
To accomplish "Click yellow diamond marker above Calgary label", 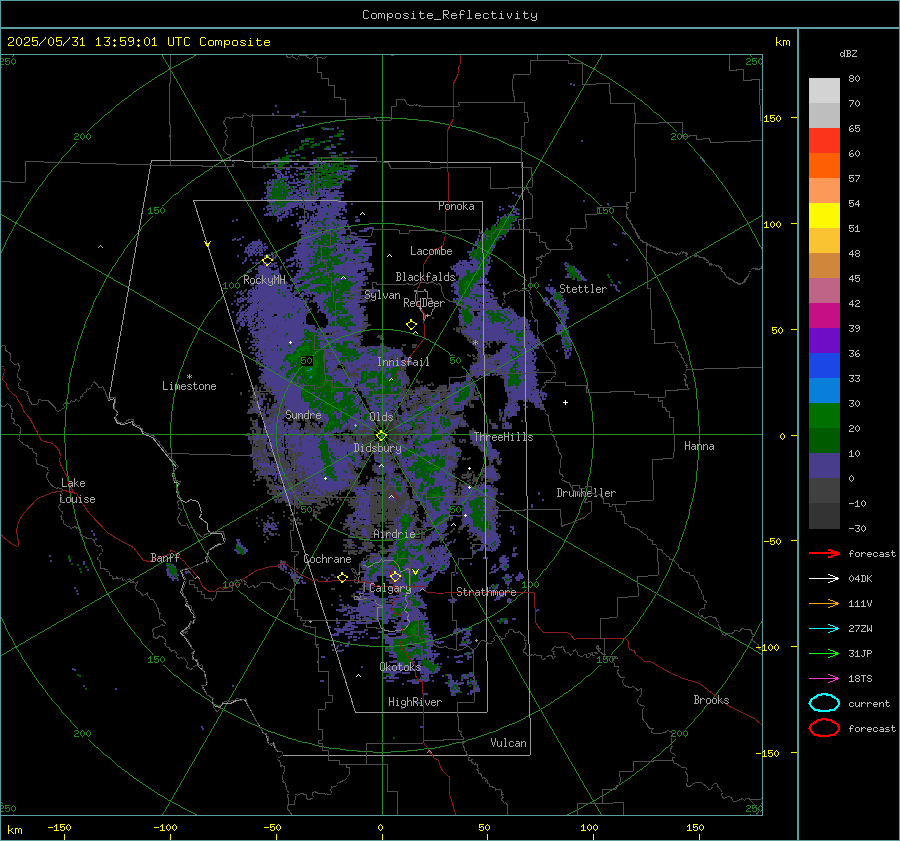I will pos(395,576).
